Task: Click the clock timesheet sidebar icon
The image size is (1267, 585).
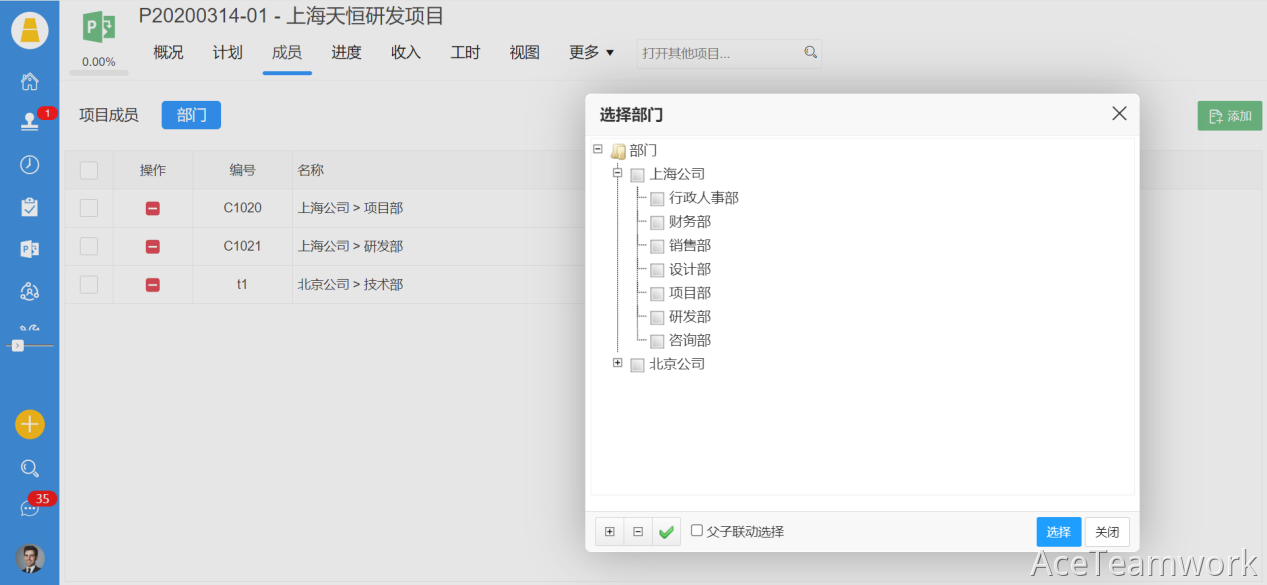Action: [x=30, y=165]
